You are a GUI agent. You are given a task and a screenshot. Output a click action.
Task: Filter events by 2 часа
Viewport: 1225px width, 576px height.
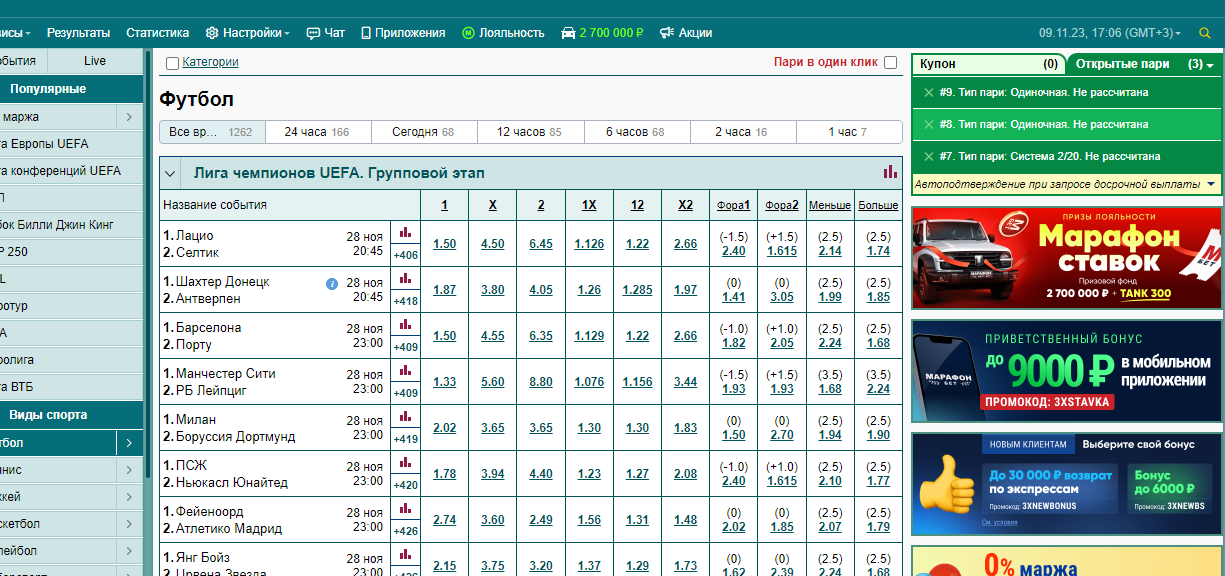741,132
